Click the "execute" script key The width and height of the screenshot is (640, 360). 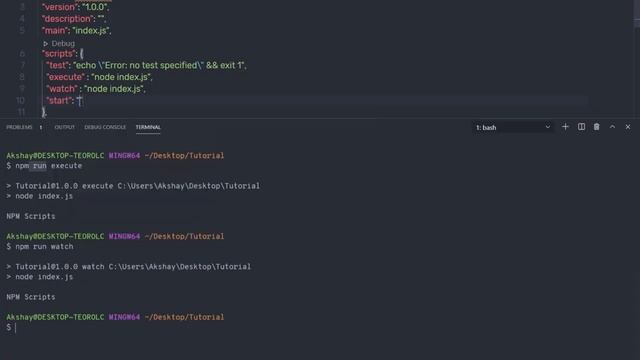tap(65, 77)
